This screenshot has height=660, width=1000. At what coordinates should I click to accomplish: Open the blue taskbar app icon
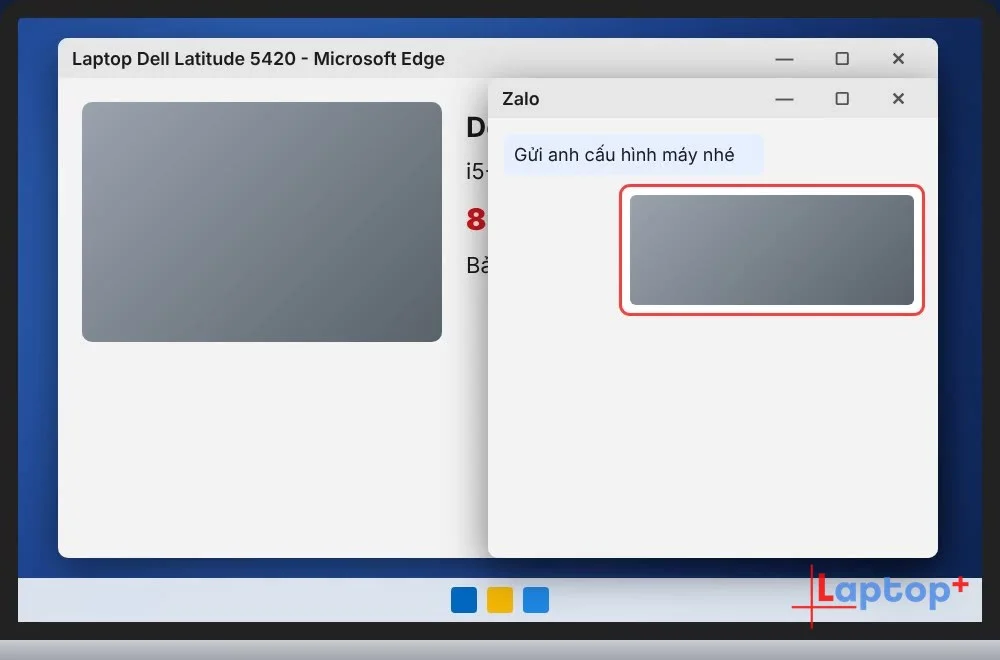click(464, 600)
